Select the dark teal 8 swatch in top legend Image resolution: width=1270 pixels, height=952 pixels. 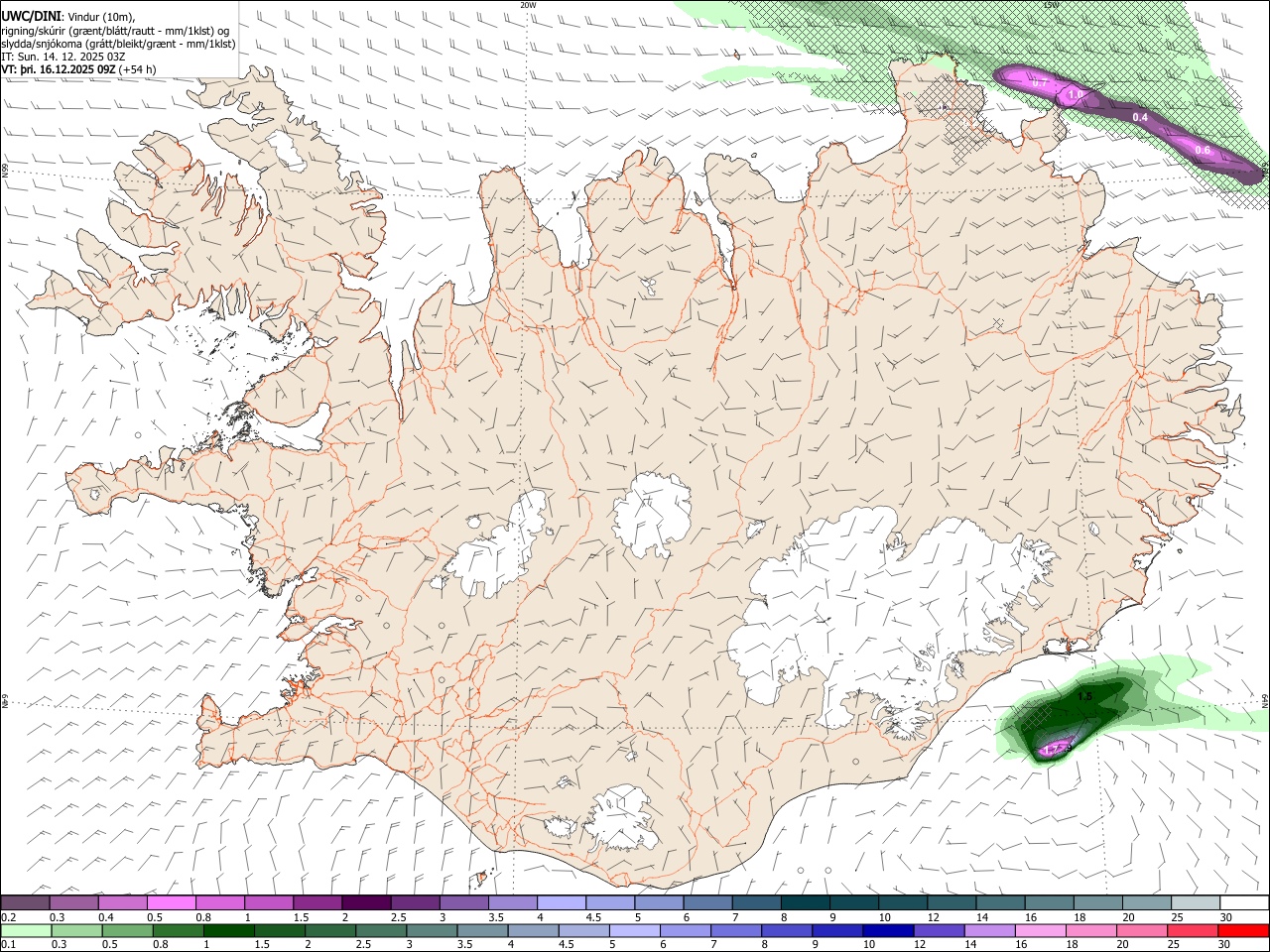coord(805,903)
